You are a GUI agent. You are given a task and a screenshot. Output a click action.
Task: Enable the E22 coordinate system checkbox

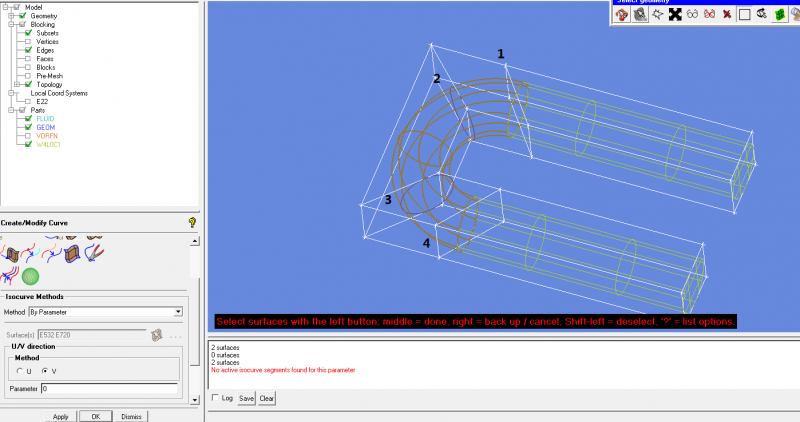pos(28,102)
